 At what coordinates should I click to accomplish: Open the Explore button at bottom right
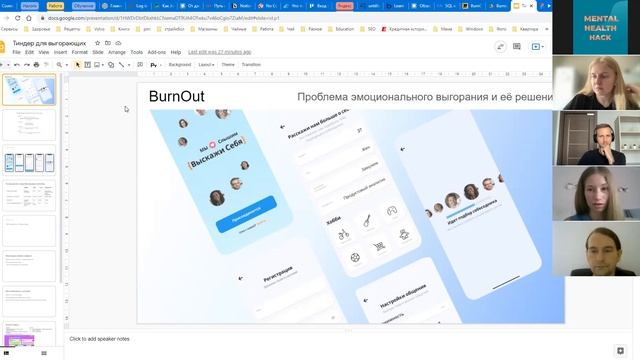620,351
